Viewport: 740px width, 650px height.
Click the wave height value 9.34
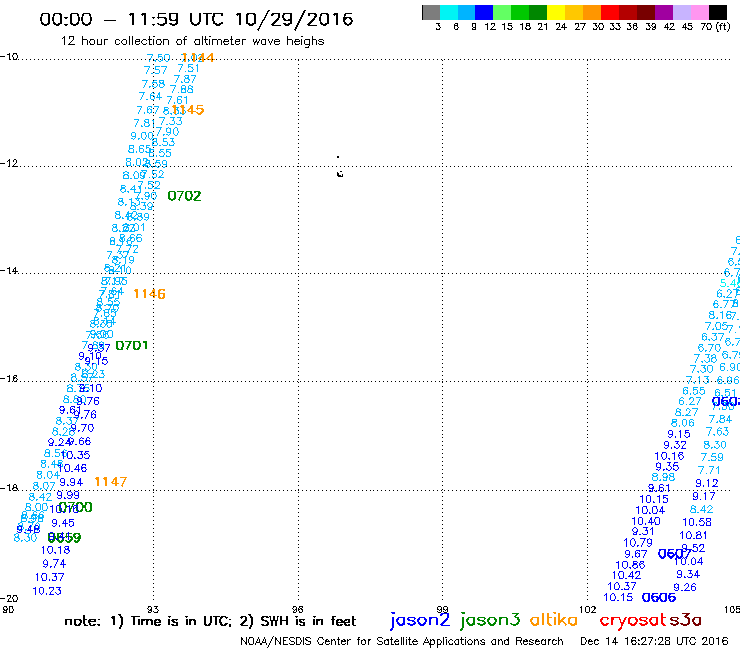coord(688,574)
